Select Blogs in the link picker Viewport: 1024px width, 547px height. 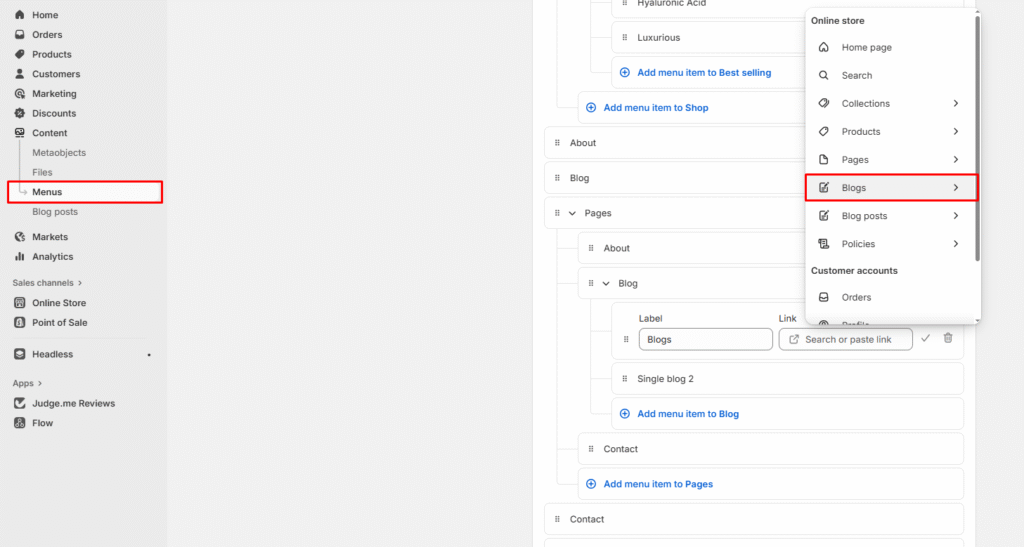coord(890,188)
